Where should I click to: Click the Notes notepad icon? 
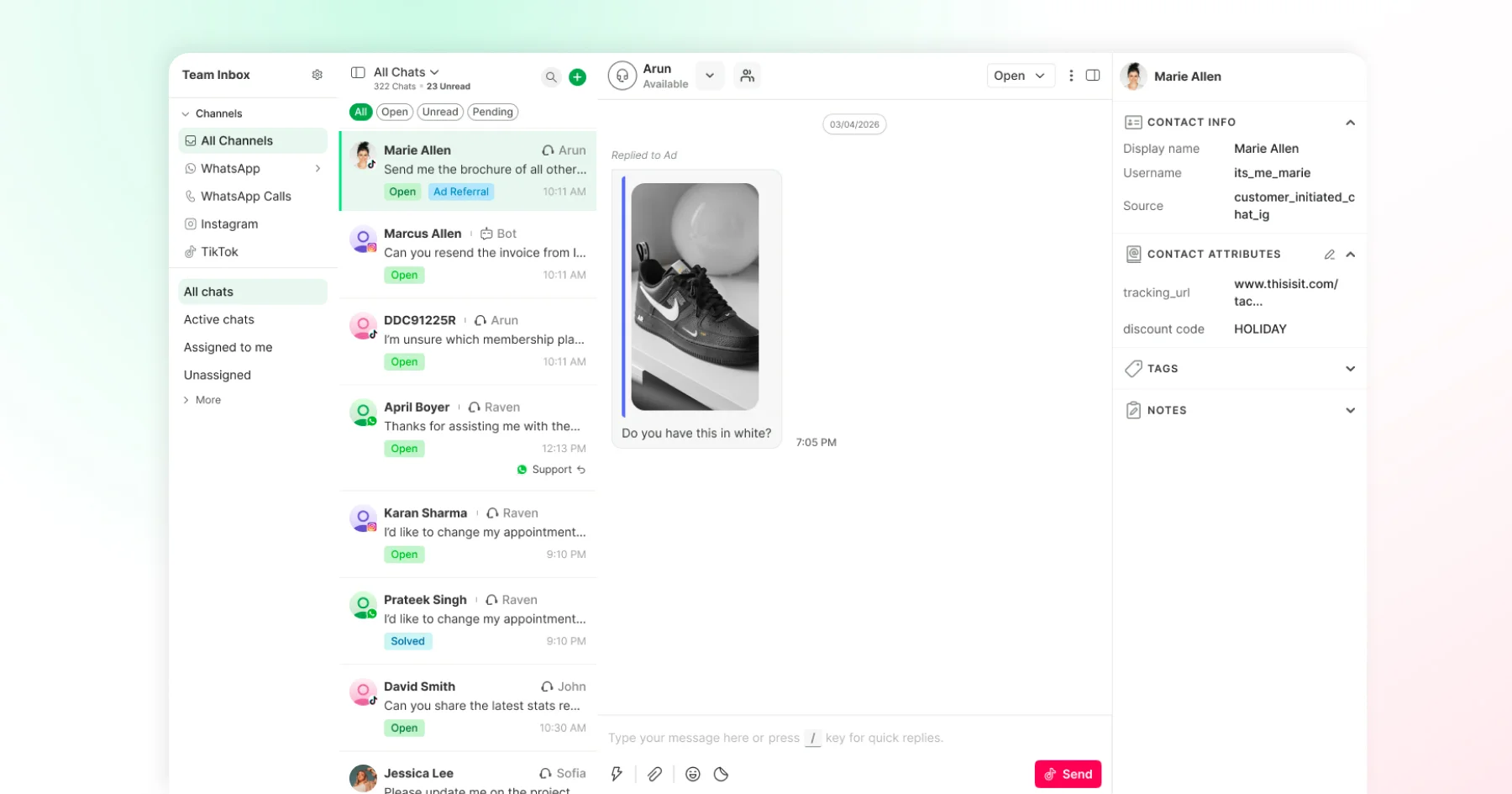[1133, 410]
